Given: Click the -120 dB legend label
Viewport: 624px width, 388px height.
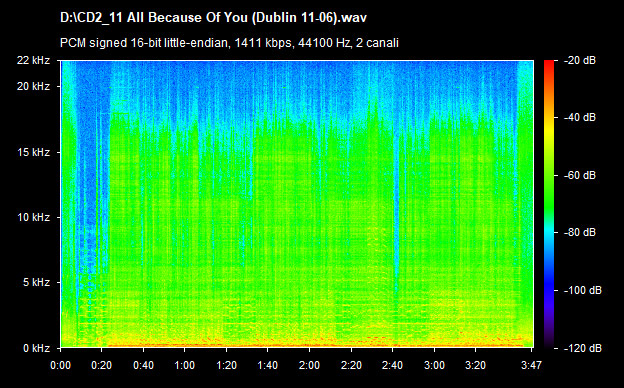Looking at the screenshot, I should 583,348.
